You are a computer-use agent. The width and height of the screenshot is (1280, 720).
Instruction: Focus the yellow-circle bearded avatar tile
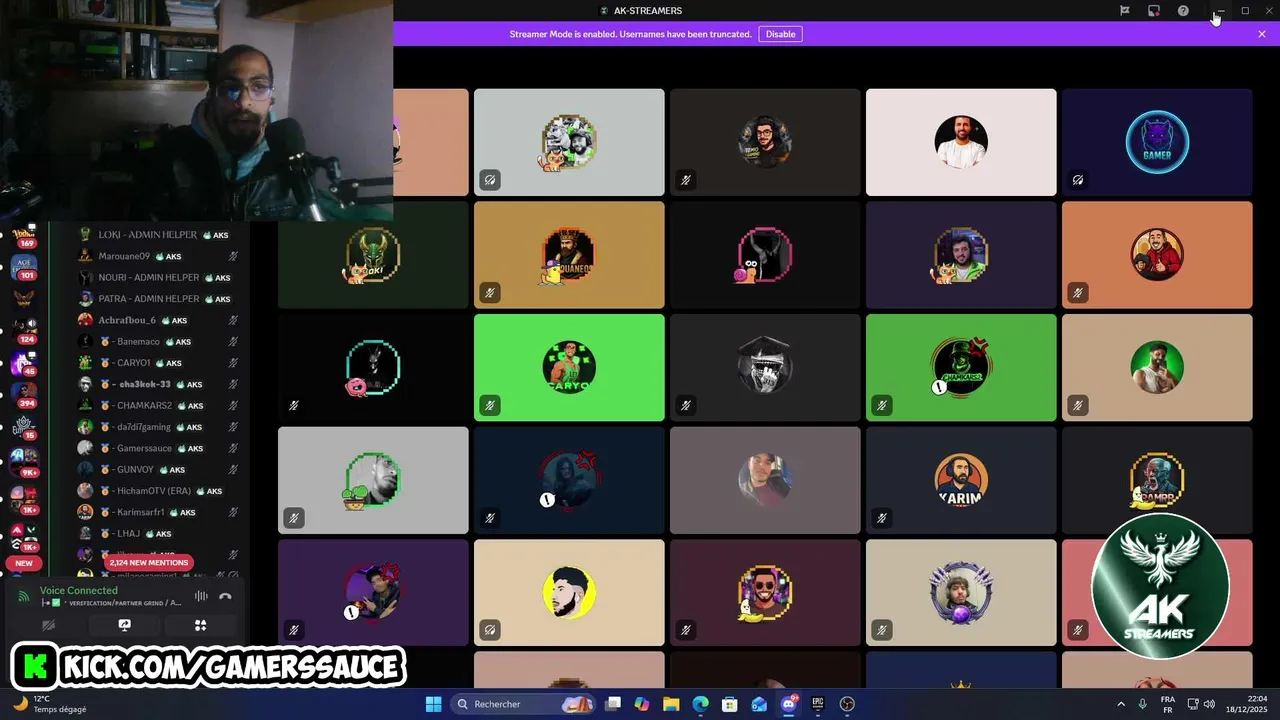tap(569, 593)
